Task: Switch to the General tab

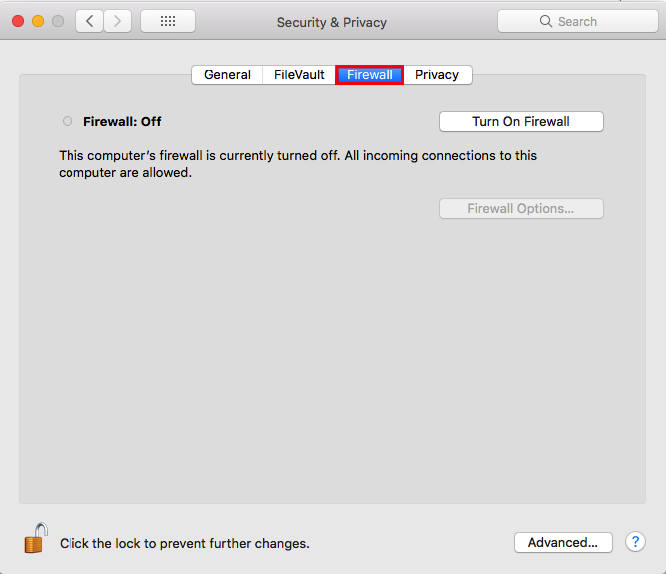Action: 227,75
